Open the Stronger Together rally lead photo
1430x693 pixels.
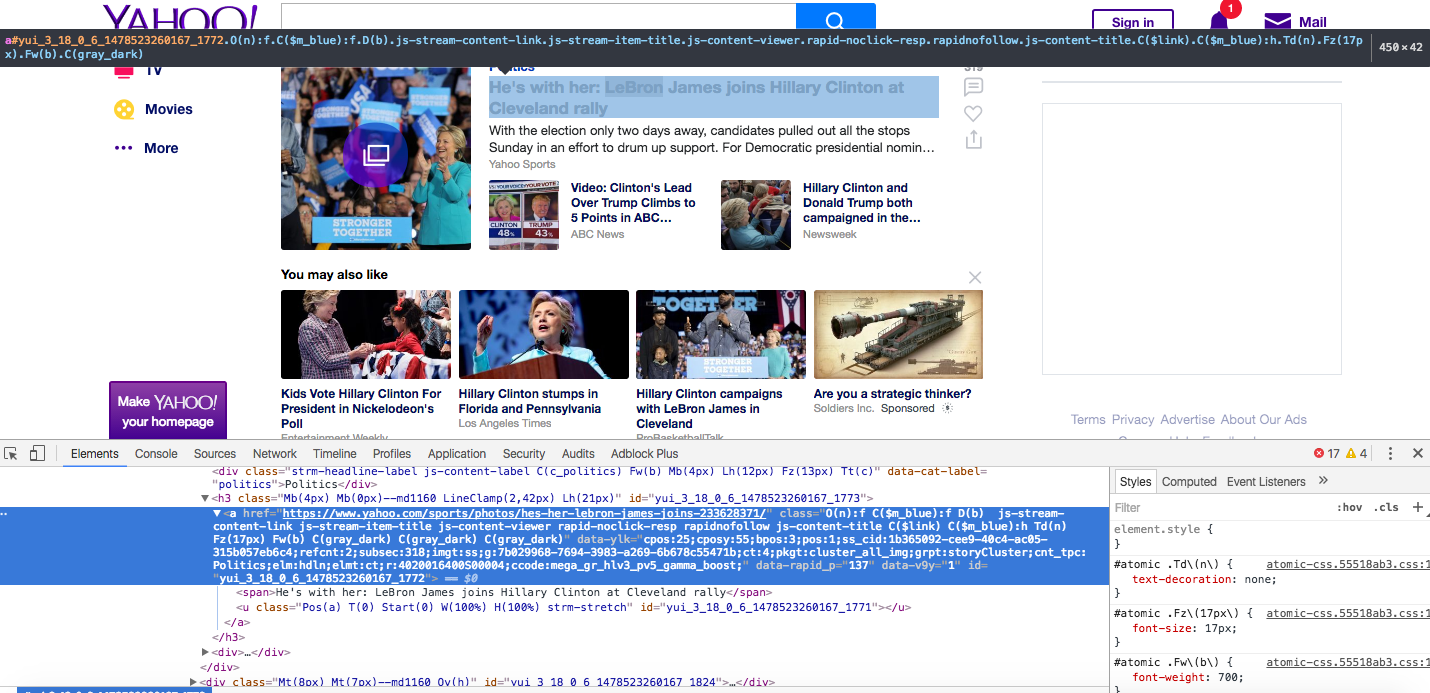pos(376,158)
